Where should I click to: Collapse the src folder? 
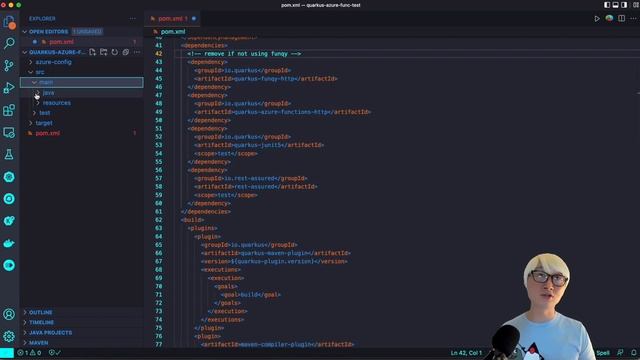tap(31, 72)
